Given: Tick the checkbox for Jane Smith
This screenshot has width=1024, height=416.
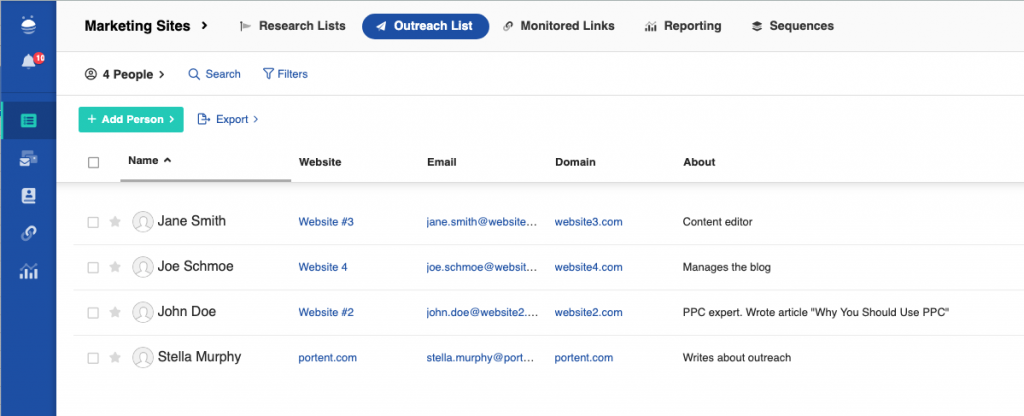Looking at the screenshot, I should 93,223.
